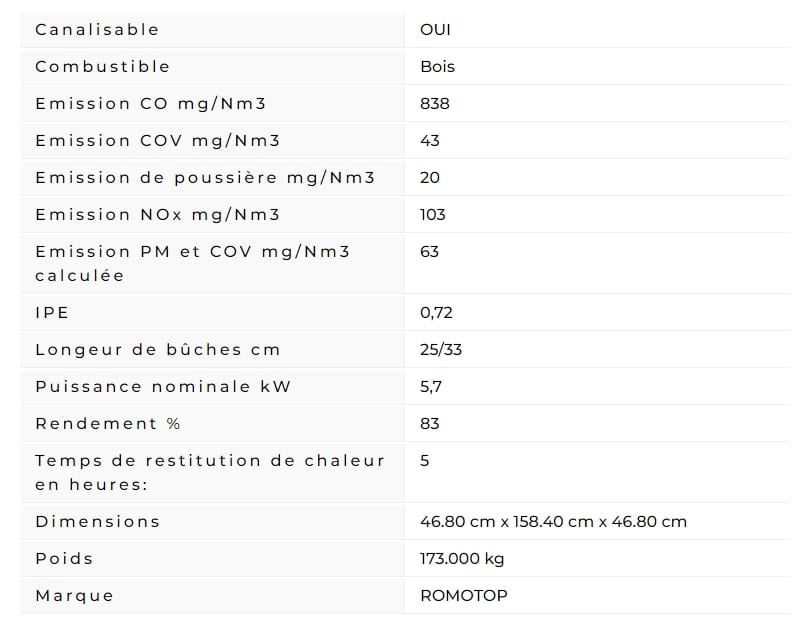The width and height of the screenshot is (800, 630).
Task: Click the Marque row label
Action: coord(74,595)
